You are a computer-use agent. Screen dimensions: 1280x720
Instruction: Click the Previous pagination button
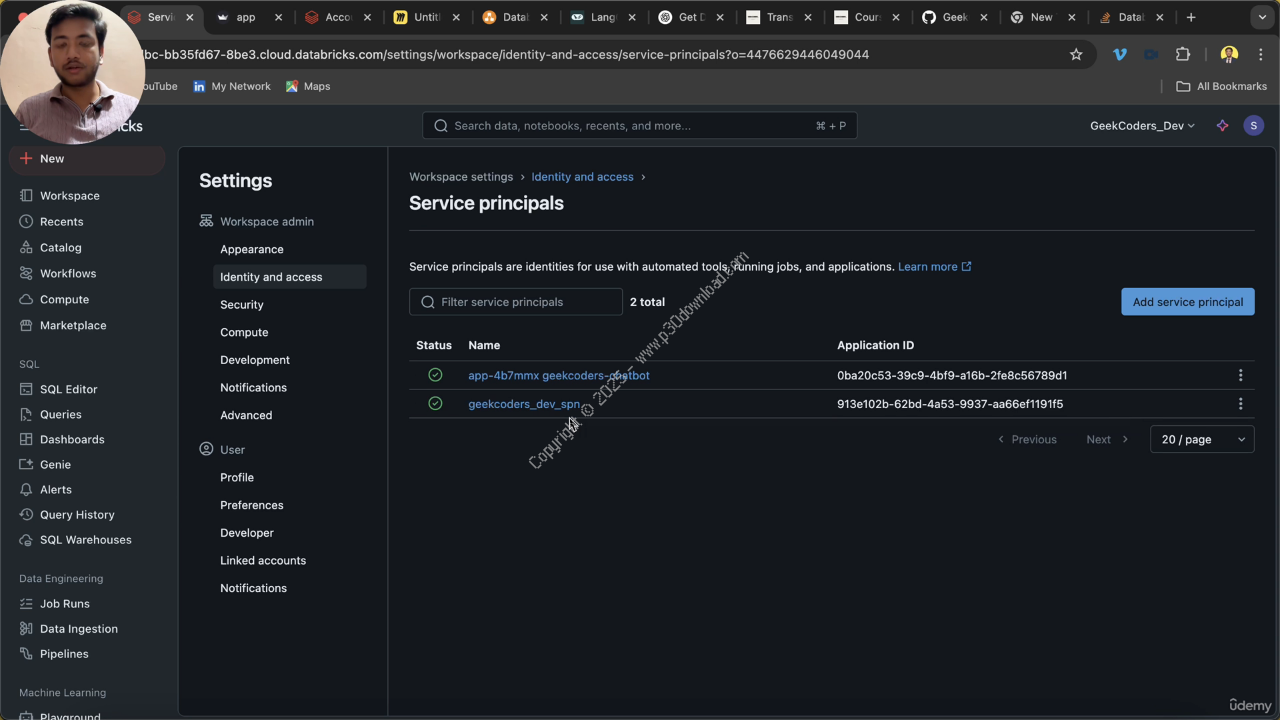tap(1027, 439)
